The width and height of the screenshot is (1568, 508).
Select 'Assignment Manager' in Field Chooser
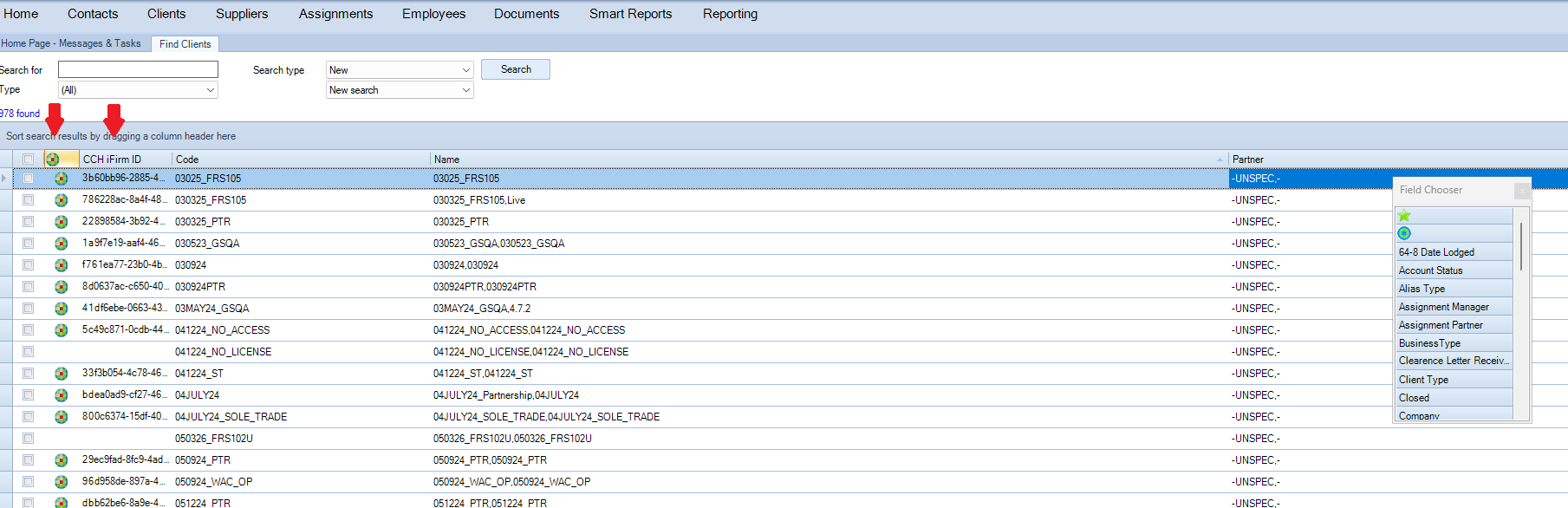tap(1454, 307)
